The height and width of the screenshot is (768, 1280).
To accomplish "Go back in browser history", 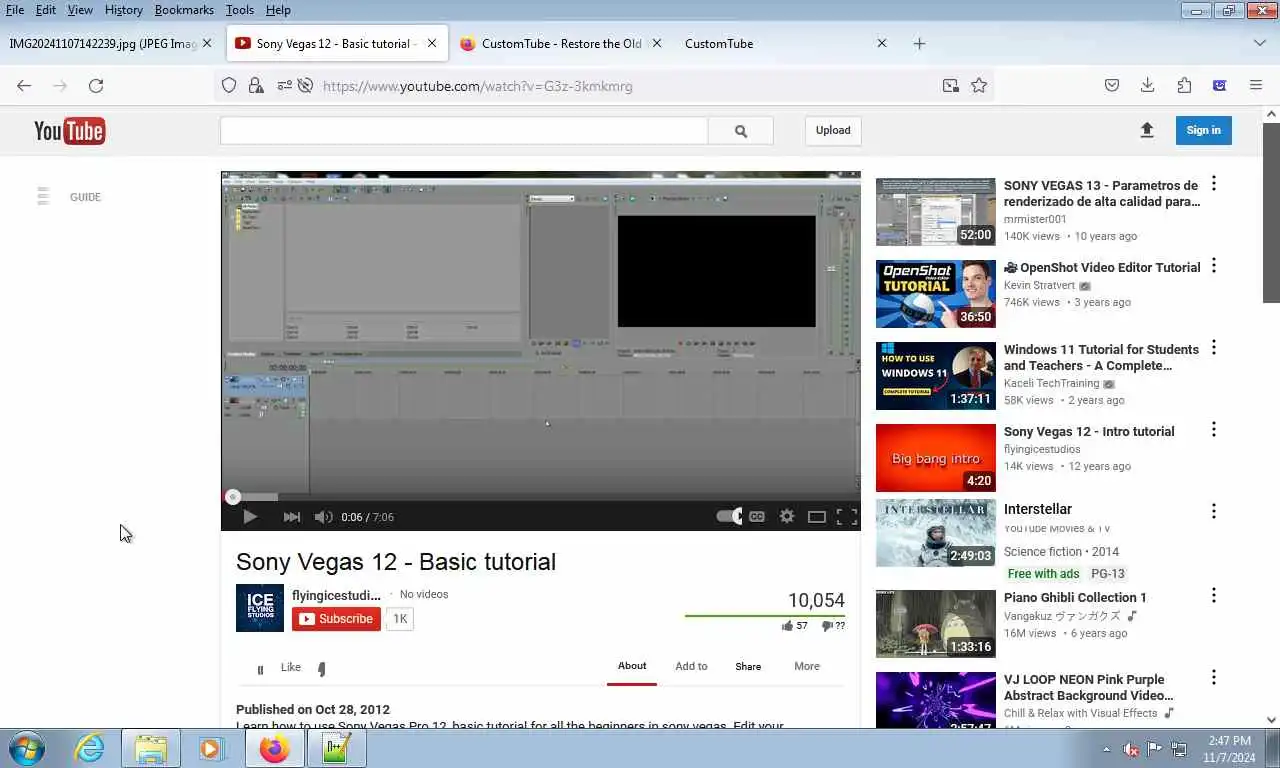I will tap(24, 86).
